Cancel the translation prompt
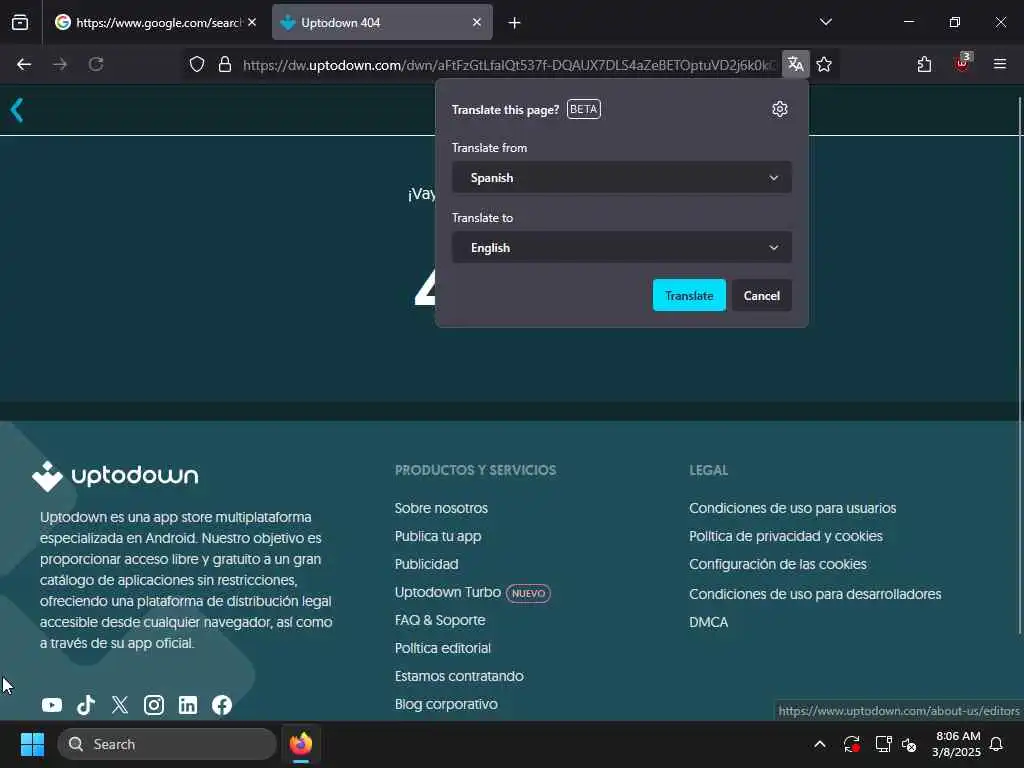 click(x=761, y=295)
